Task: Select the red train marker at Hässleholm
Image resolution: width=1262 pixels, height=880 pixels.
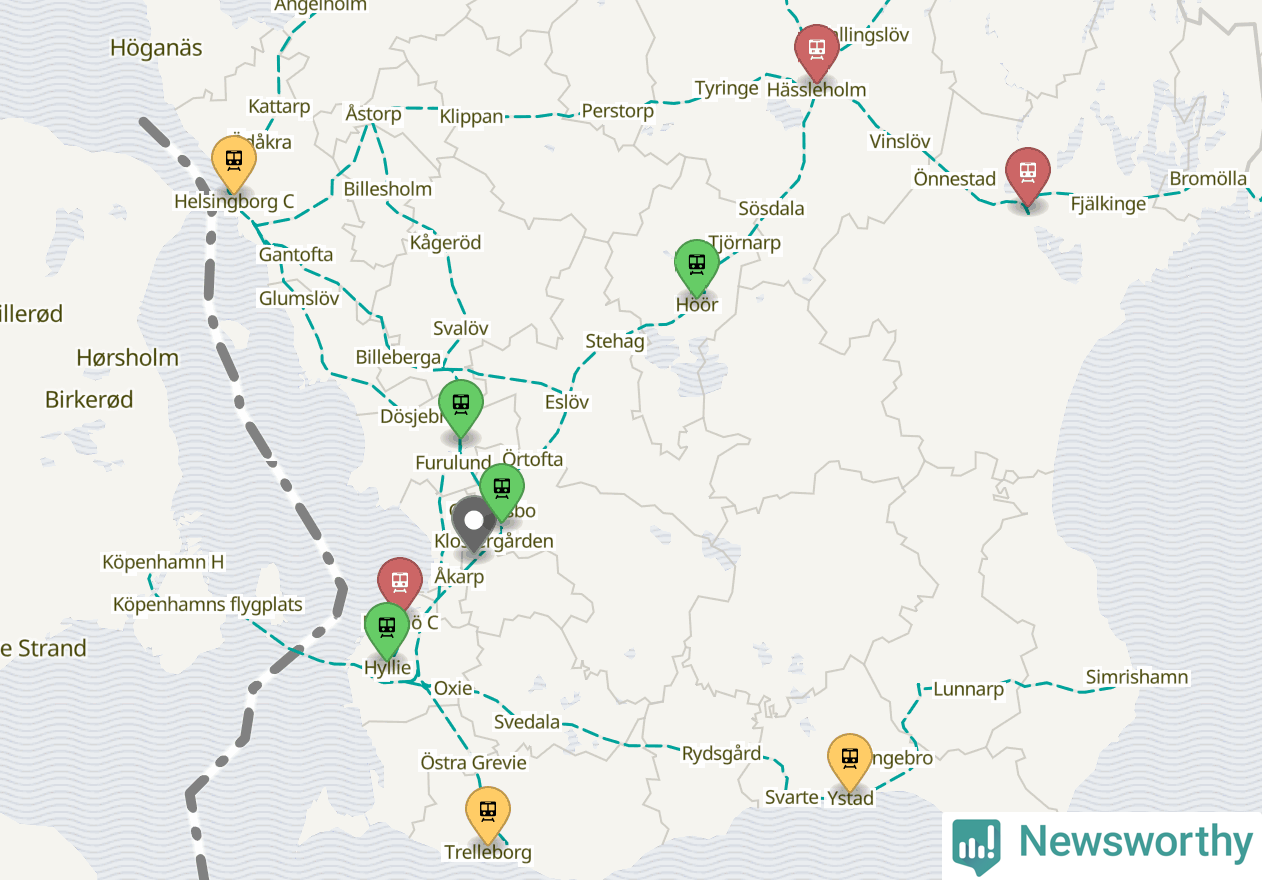Action: point(817,52)
